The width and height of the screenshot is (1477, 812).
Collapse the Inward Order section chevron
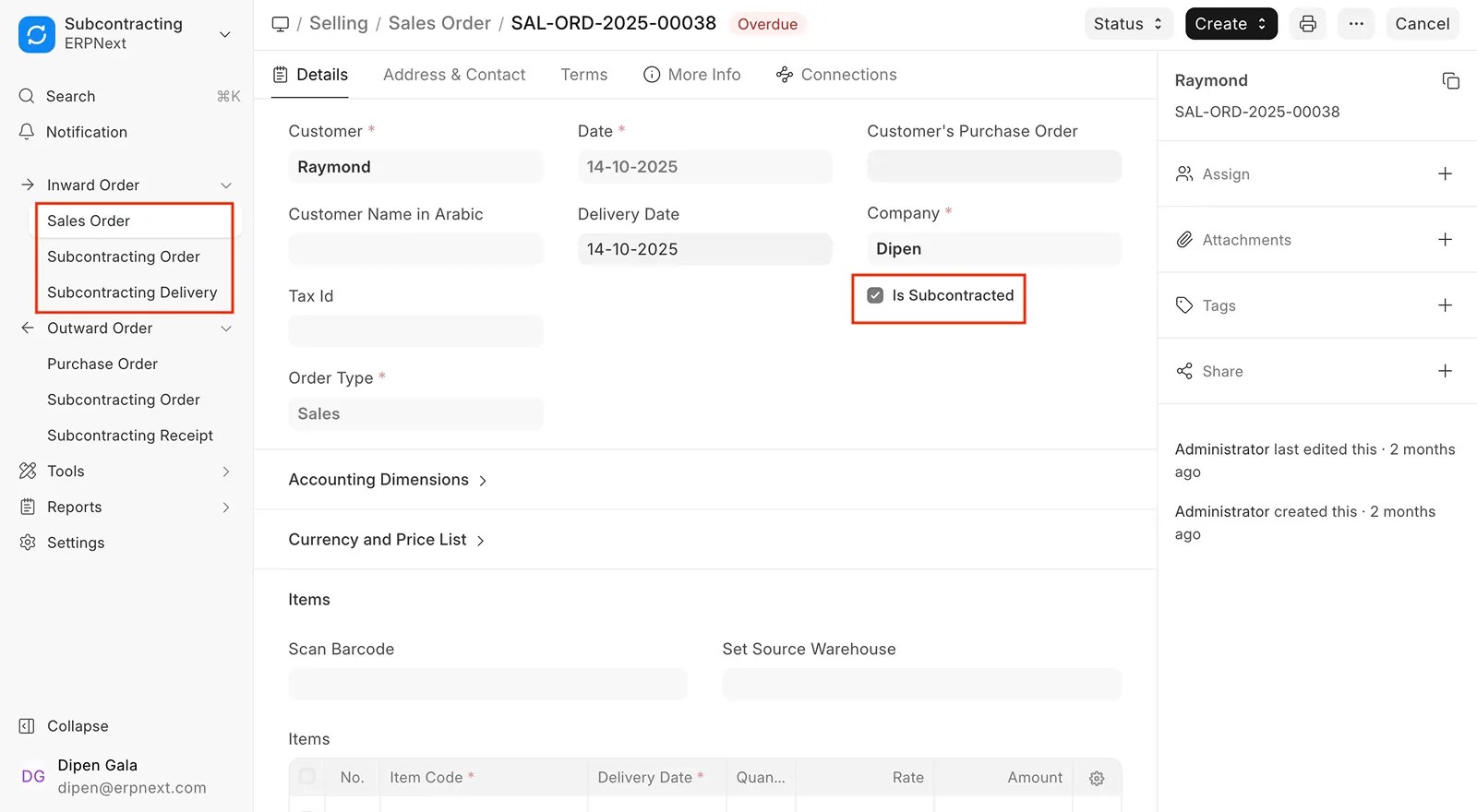pyautogui.click(x=226, y=185)
